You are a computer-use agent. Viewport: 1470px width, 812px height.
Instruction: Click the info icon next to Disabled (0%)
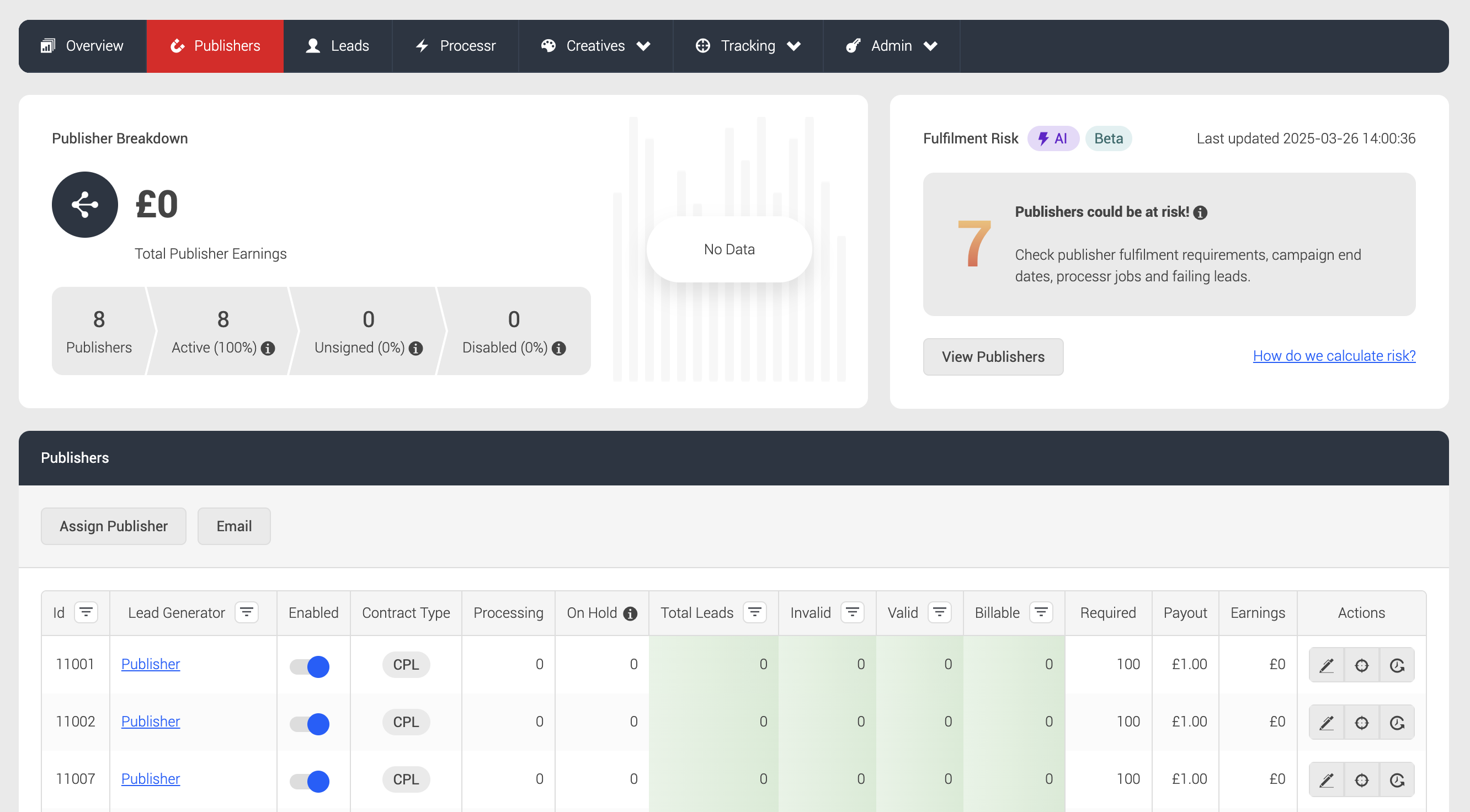(x=558, y=348)
